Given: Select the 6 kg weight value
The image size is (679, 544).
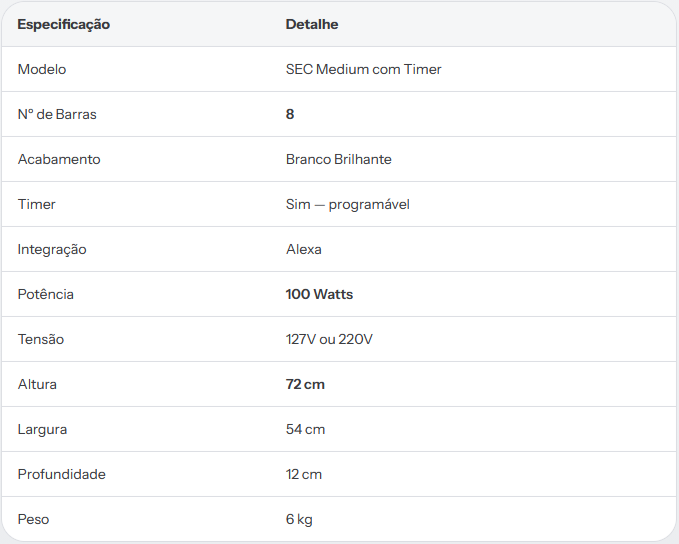Looking at the screenshot, I should pyautogui.click(x=299, y=520).
